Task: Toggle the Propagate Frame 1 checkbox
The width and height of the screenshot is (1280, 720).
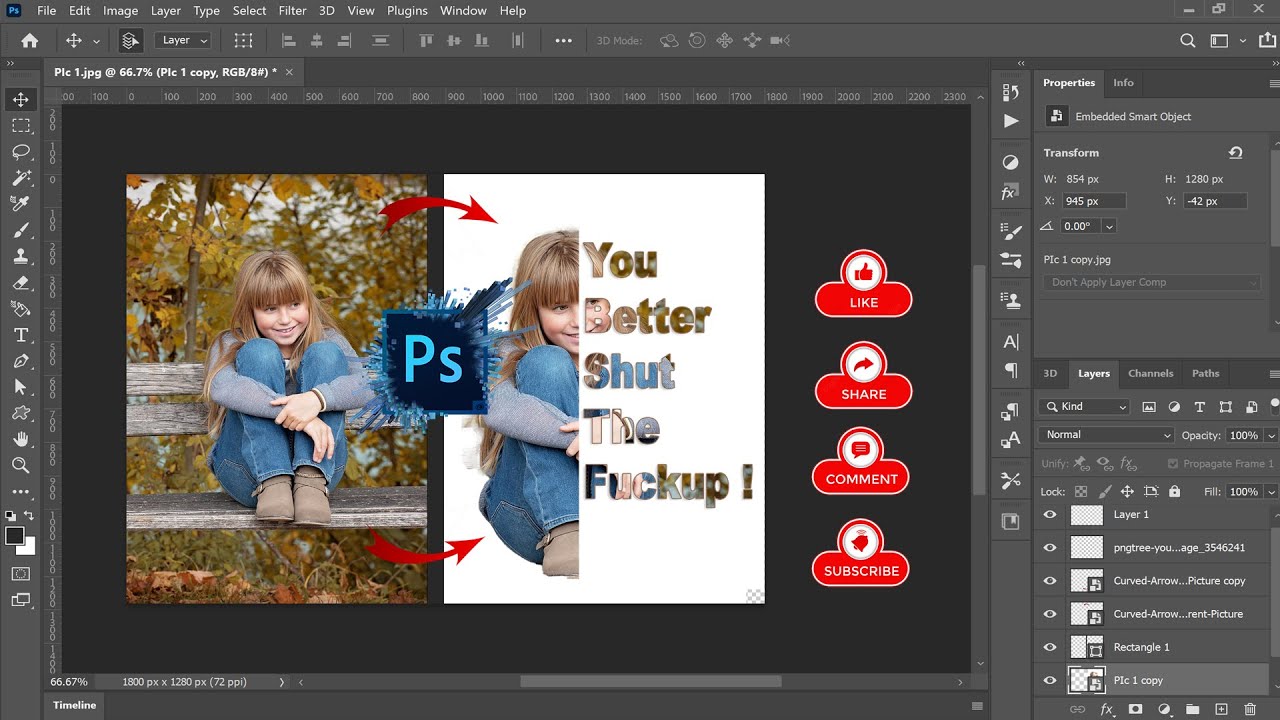Action: coord(1172,464)
